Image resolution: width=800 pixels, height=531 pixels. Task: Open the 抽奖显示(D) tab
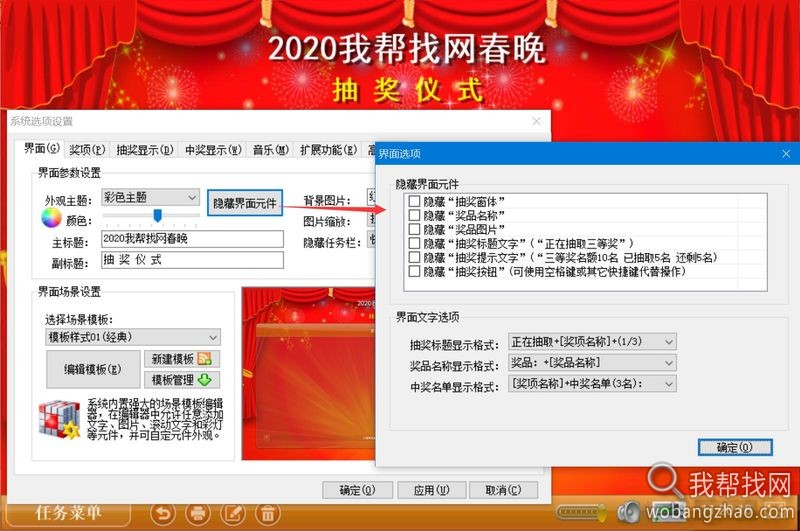pyautogui.click(x=145, y=149)
